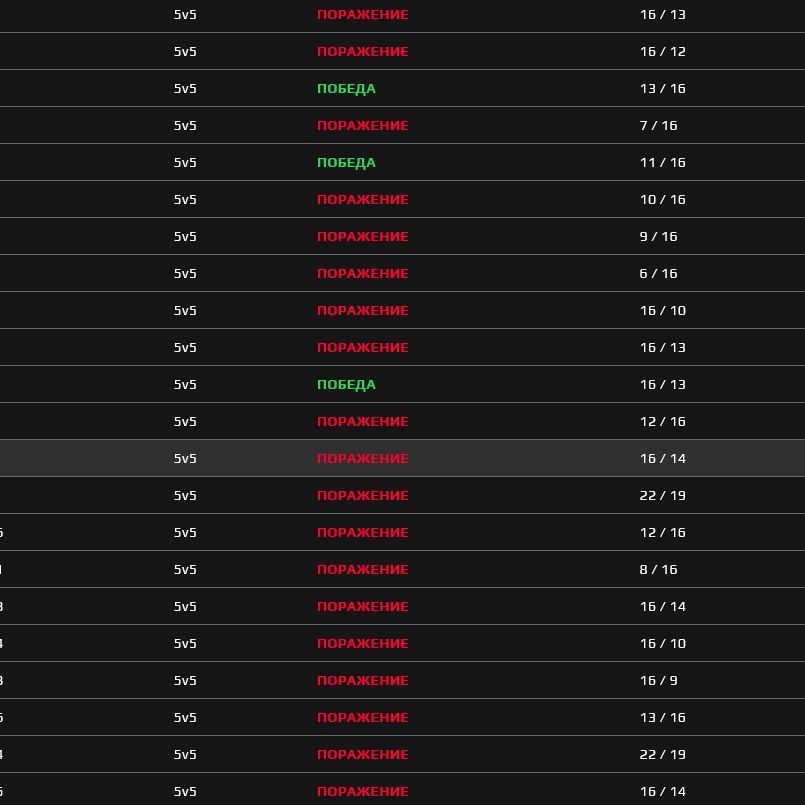Select the 9 / 16 score cell
The image size is (805, 805).
tap(658, 236)
